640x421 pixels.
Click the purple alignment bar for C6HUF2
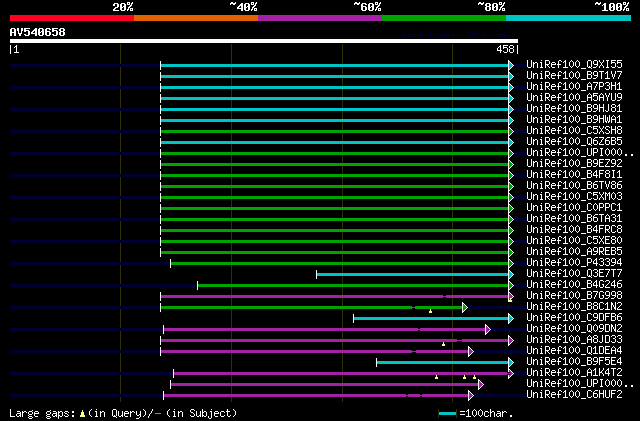(x=316, y=396)
